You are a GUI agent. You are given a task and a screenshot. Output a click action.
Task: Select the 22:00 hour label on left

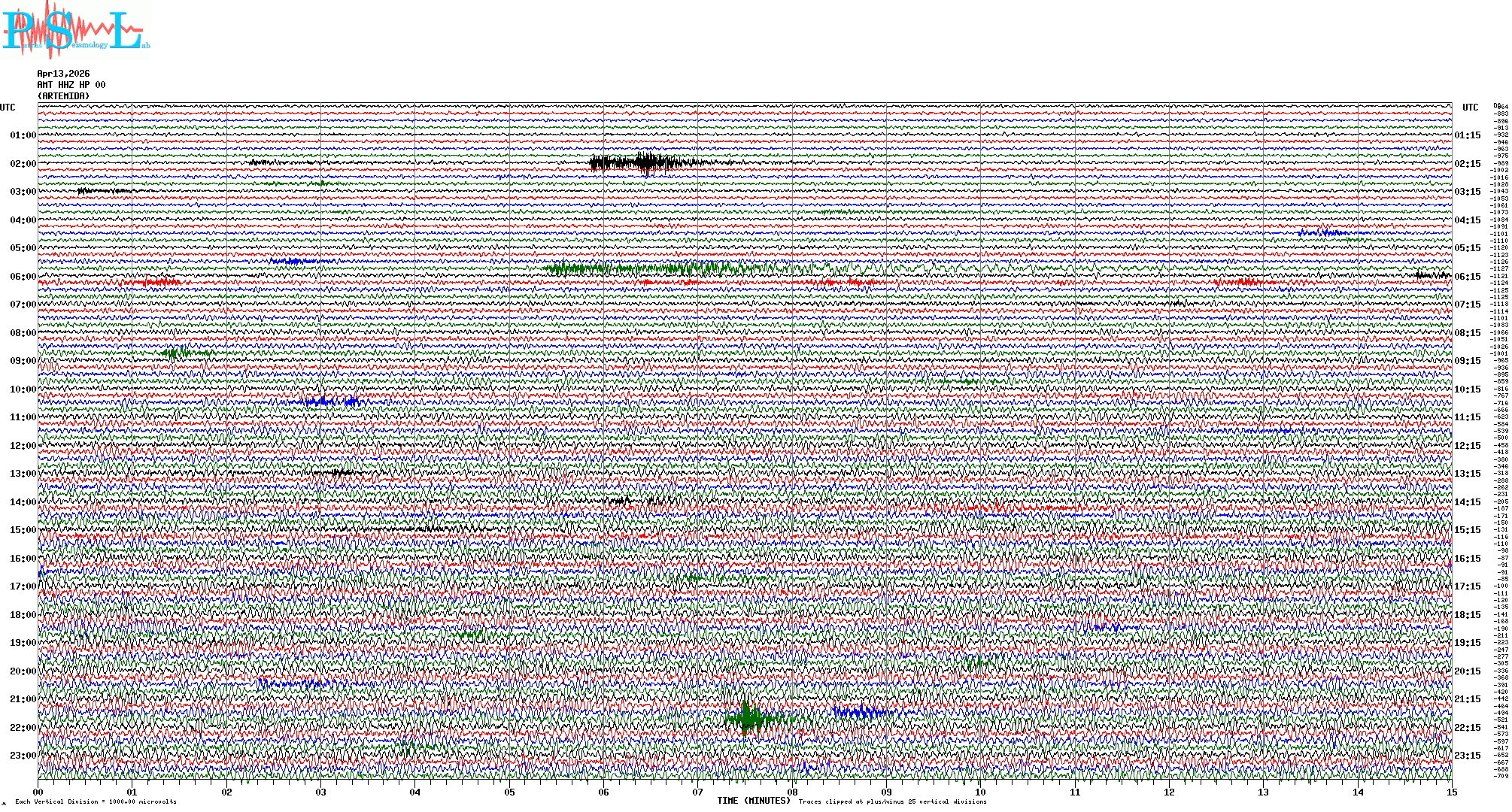23,728
